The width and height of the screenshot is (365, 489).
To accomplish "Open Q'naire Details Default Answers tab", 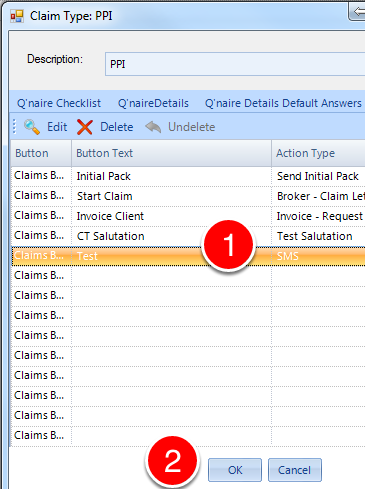I will click(x=283, y=103).
